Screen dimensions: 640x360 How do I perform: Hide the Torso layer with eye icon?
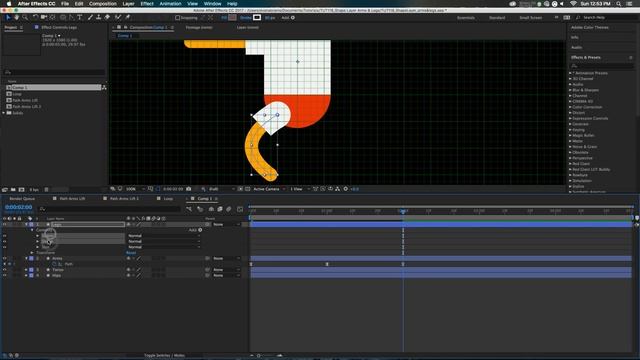4,270
